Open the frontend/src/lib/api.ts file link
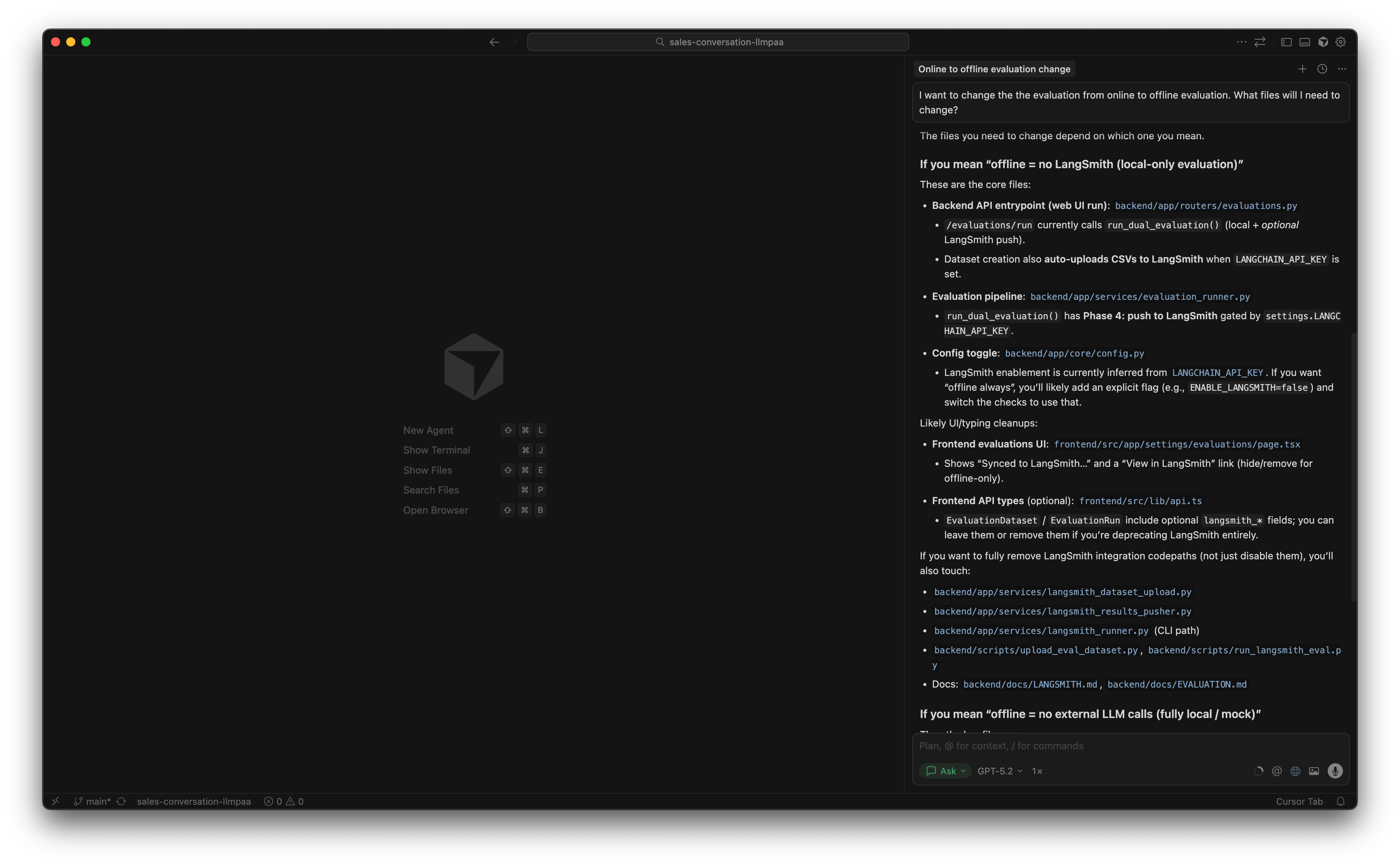Image resolution: width=1400 pixels, height=866 pixels. 1140,501
